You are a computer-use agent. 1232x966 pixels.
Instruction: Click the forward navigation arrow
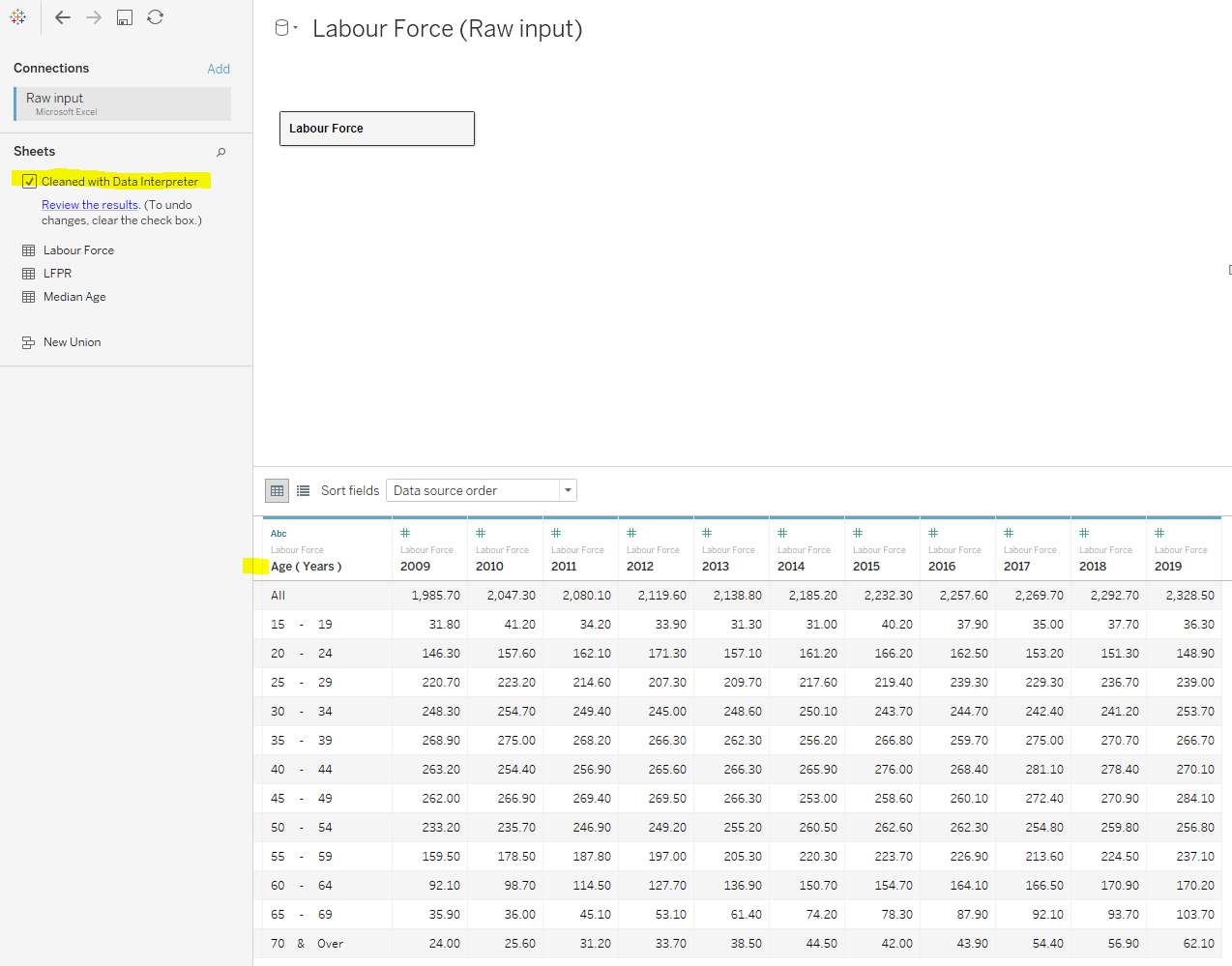pos(93,16)
